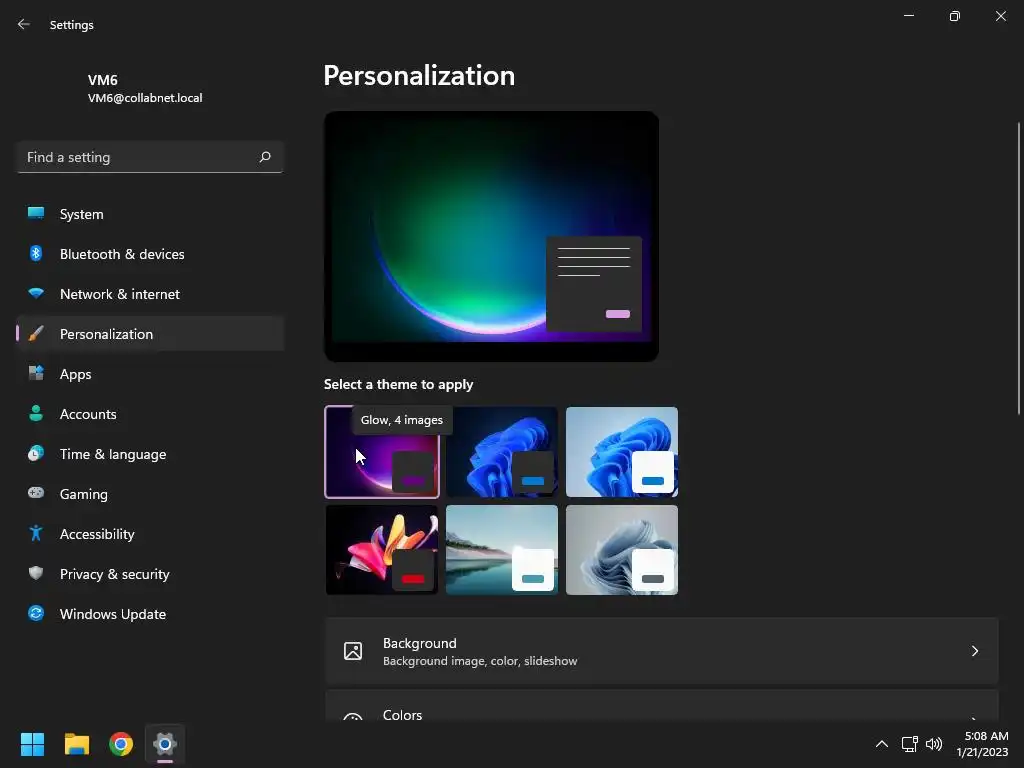
Task: Go to Network & internet settings
Action: click(x=150, y=294)
